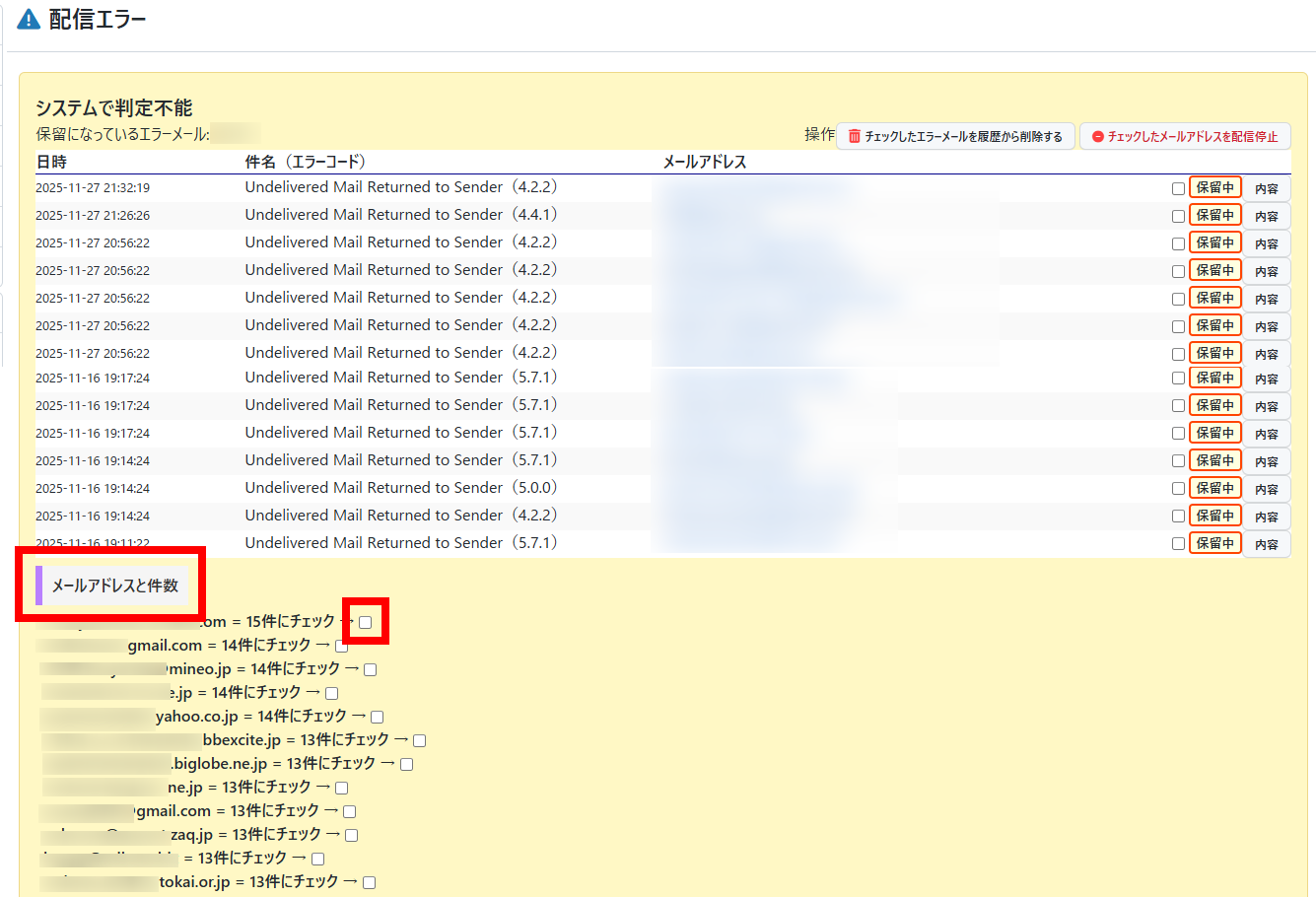Click the warning triangle icon beside 配信エラー
Screen dimensions: 1316x897
(x=29, y=20)
